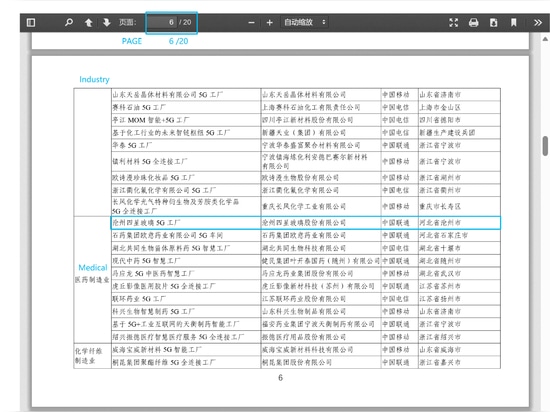The image size is (550, 412).
Task: Click 上海赛科石油化工有限责任公司 cell
Action: 321,107
